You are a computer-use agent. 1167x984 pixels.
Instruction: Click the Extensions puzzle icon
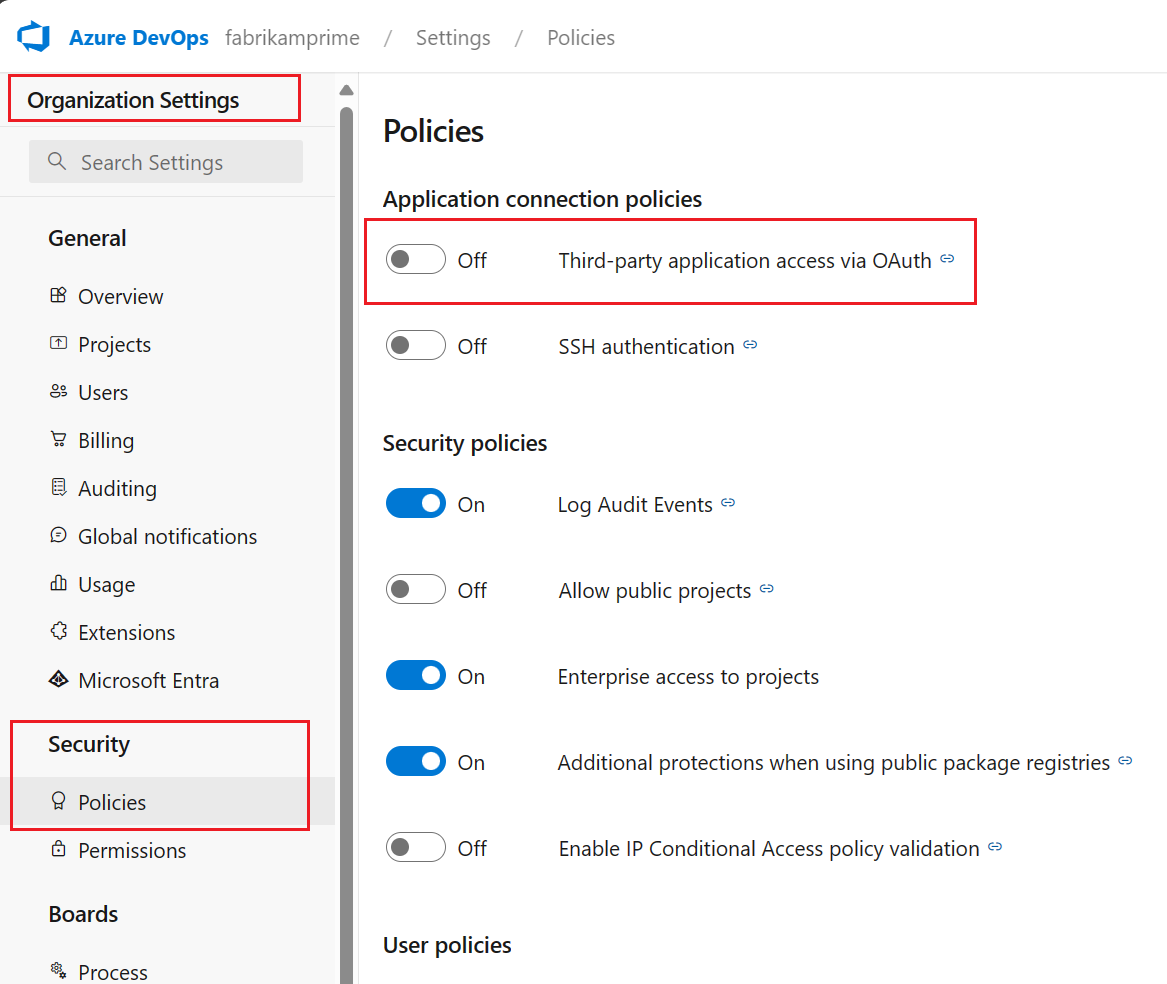tap(58, 631)
